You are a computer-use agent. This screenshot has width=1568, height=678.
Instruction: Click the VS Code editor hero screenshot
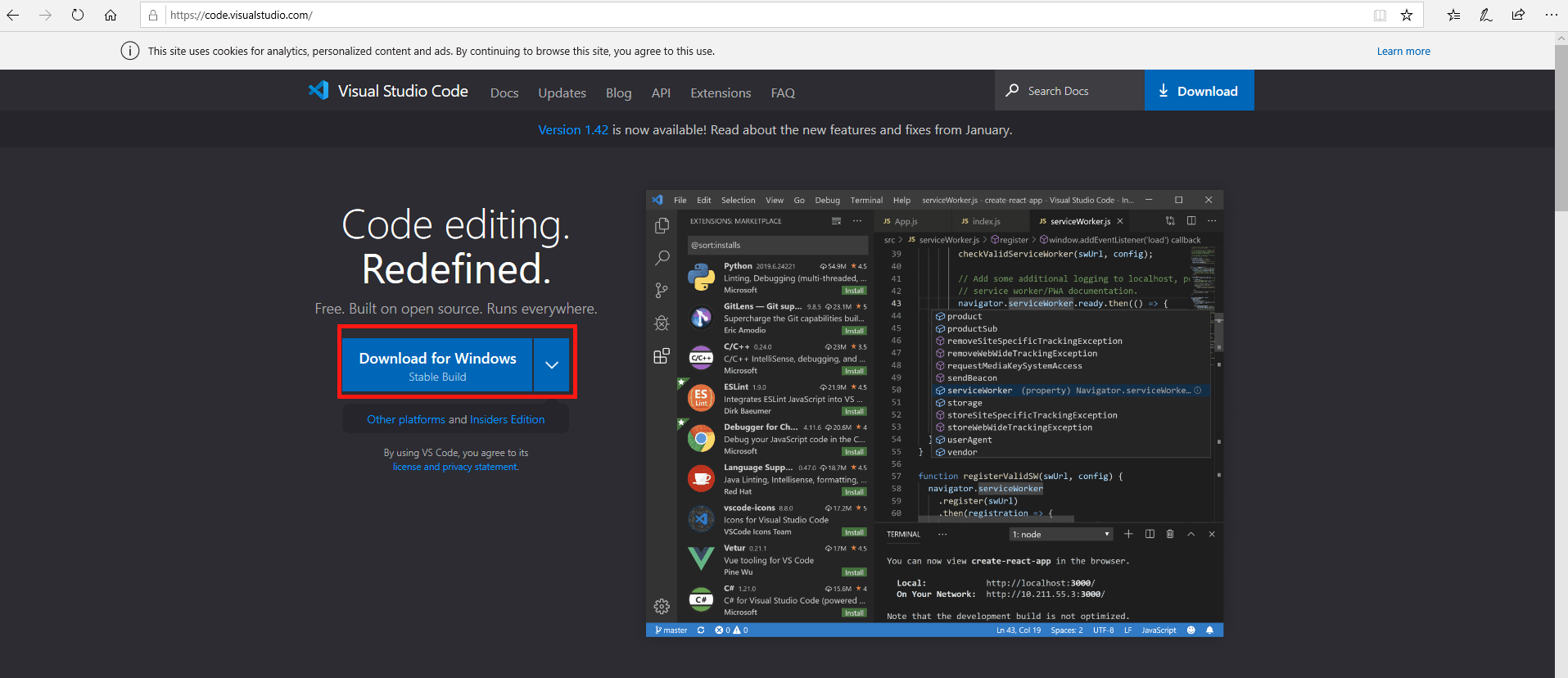[x=934, y=414]
